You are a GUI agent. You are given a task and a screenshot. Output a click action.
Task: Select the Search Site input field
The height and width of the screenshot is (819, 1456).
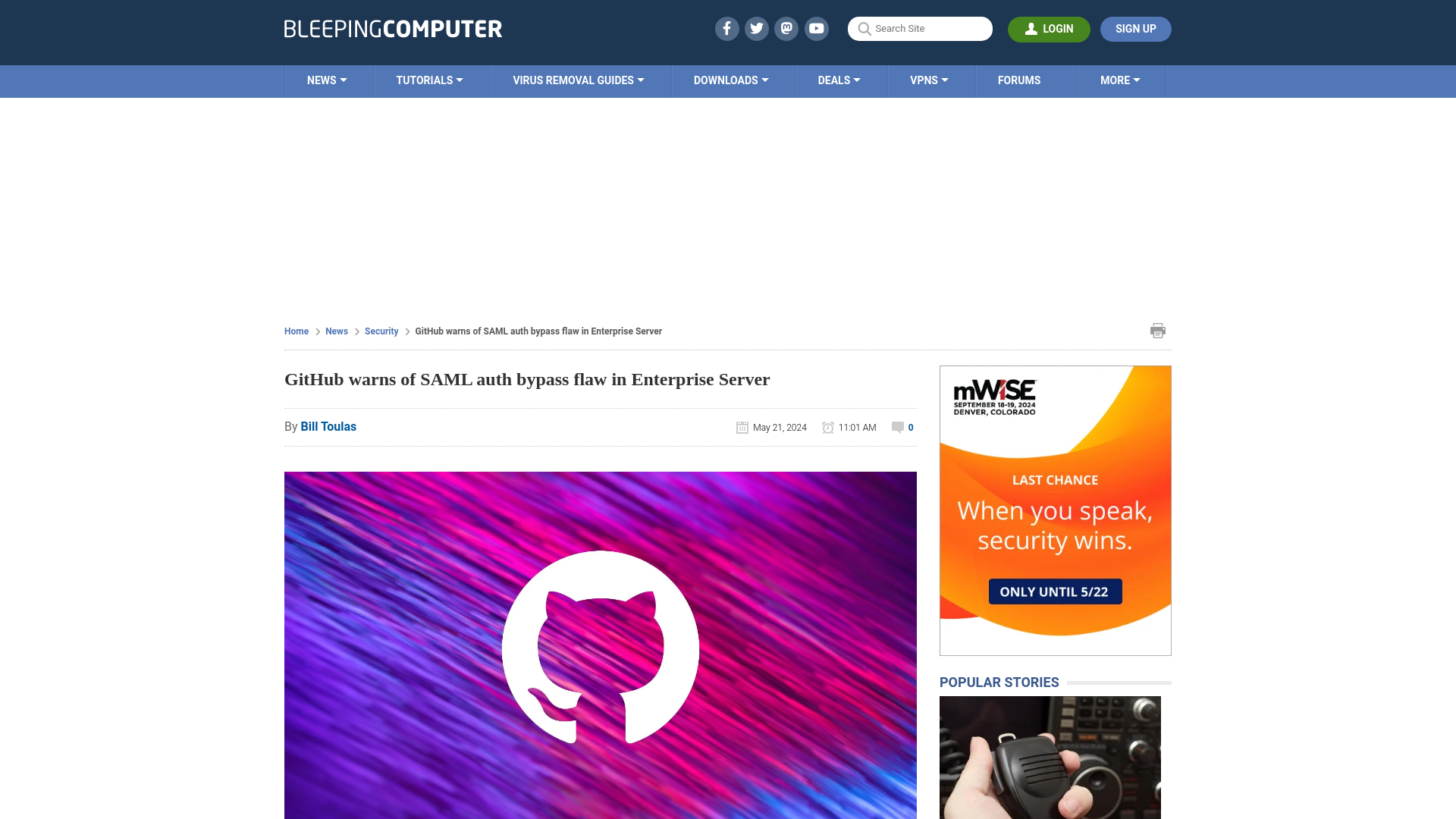[919, 28]
